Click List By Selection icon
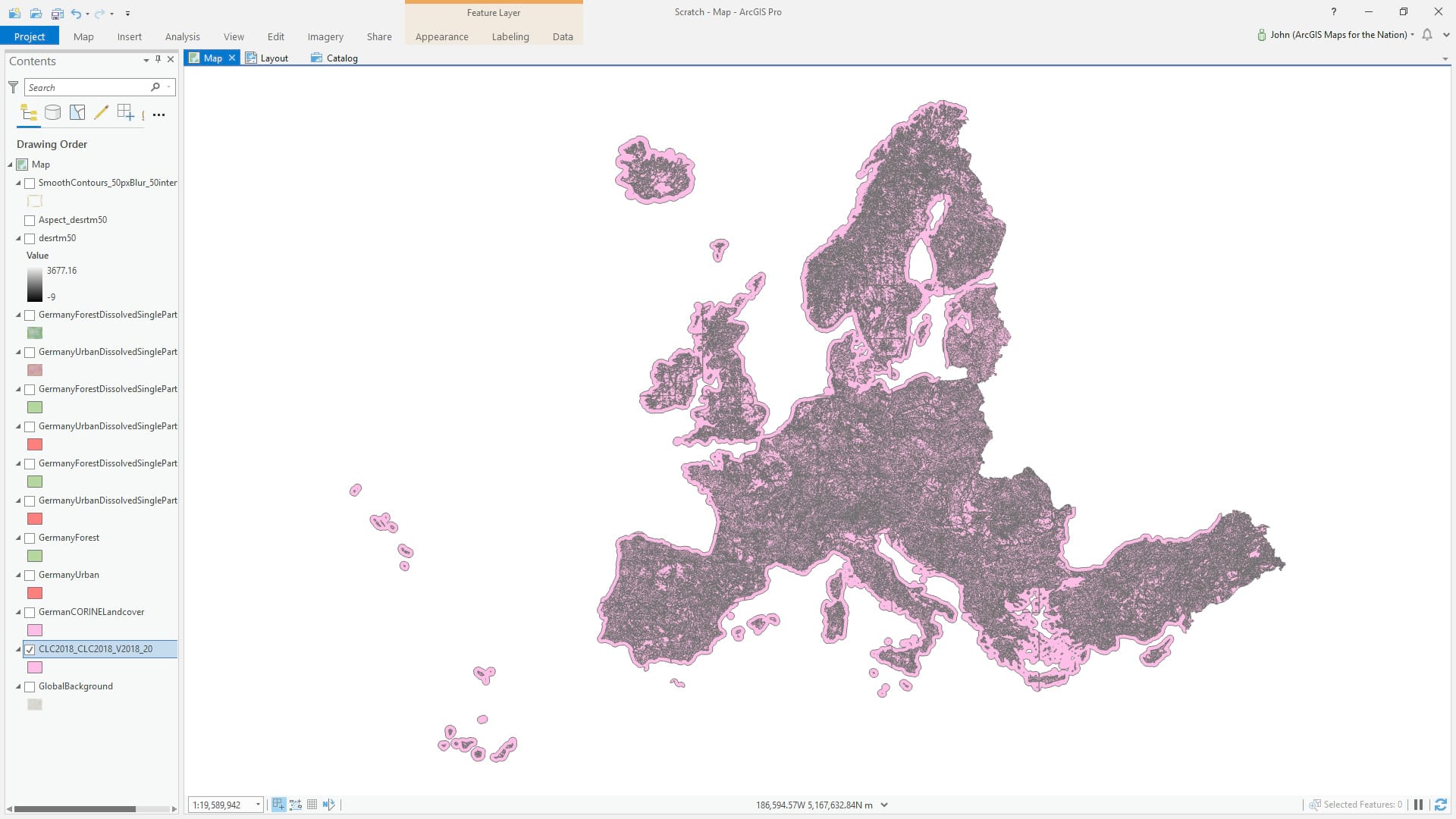1456x819 pixels. [77, 113]
